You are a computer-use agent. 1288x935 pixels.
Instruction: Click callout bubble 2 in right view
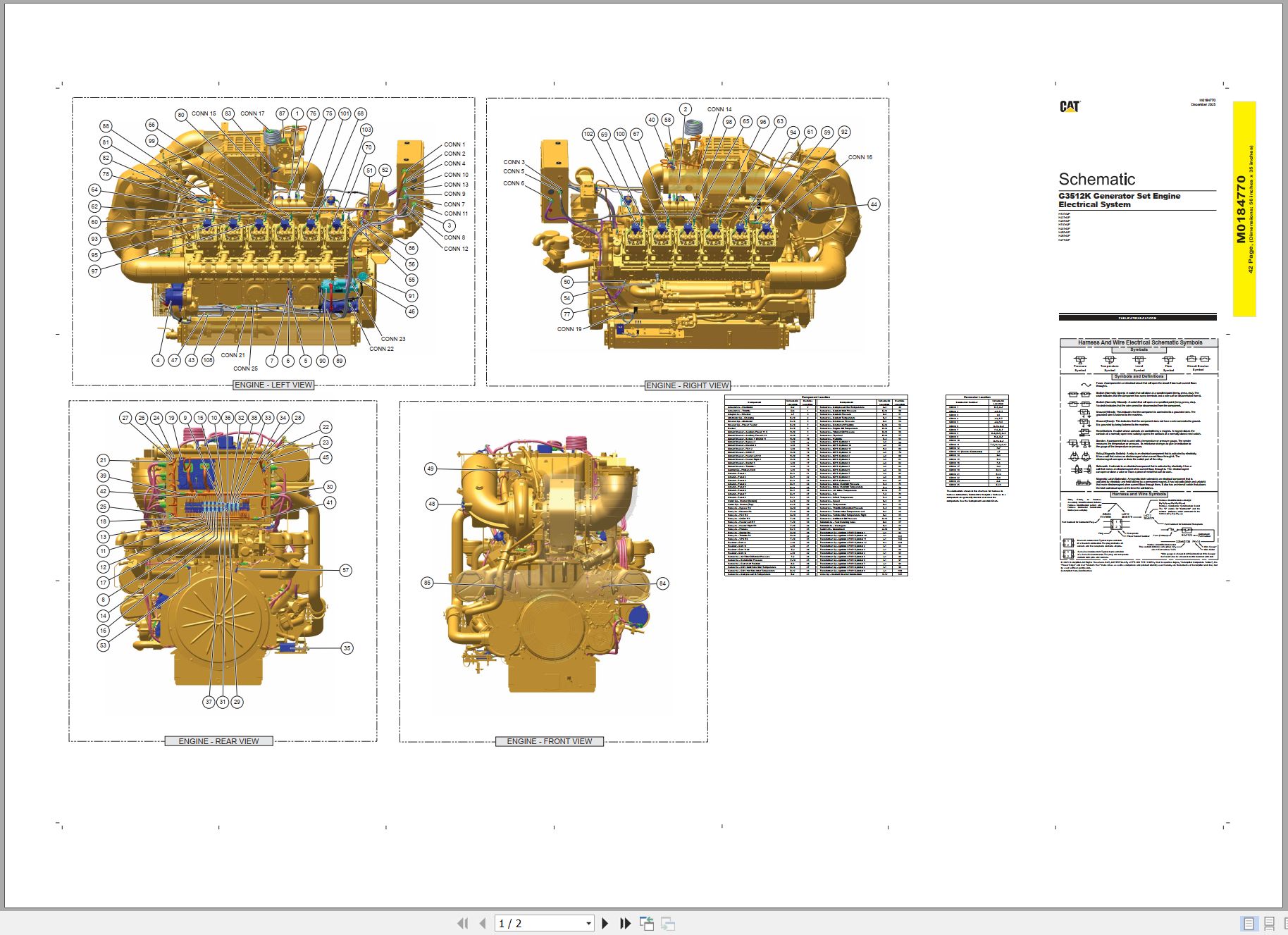[686, 109]
